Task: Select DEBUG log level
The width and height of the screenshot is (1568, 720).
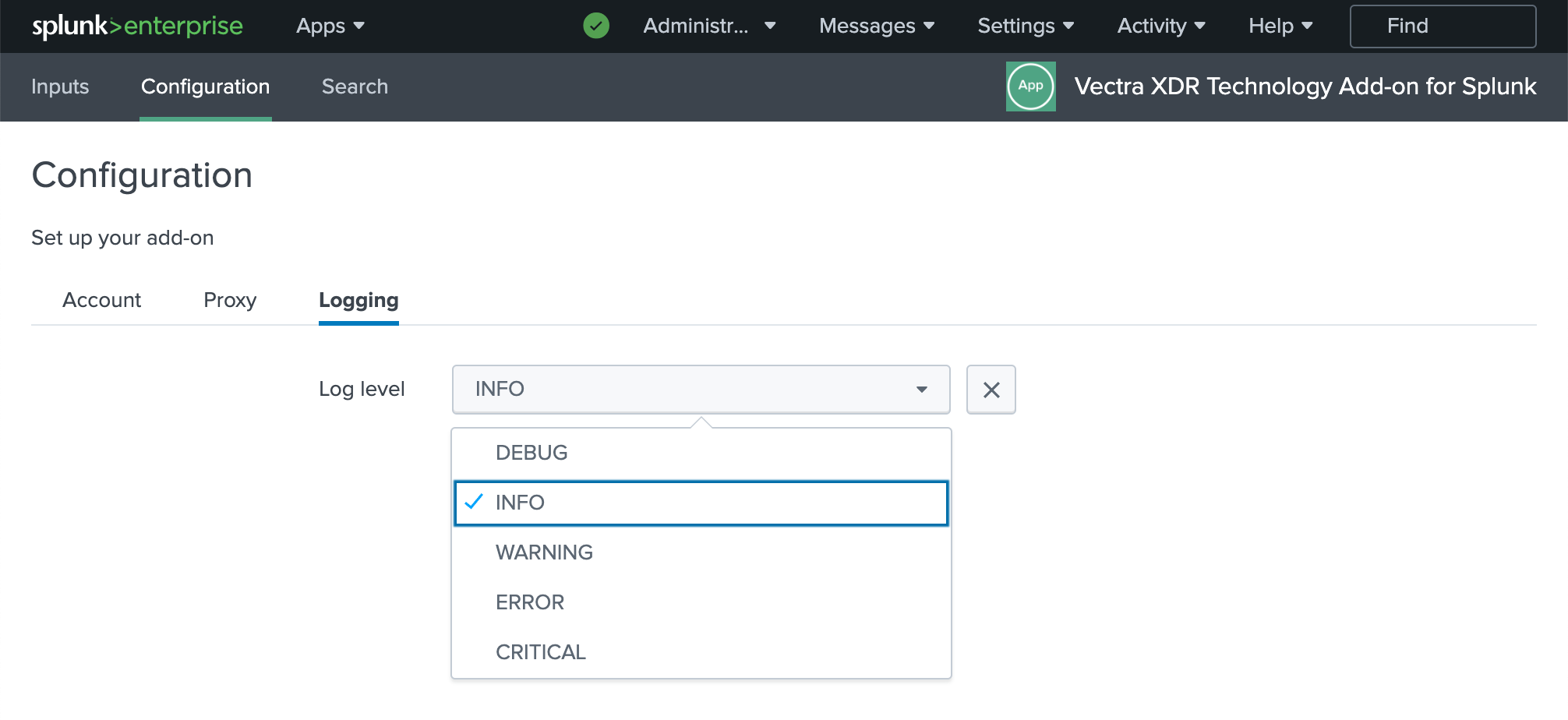Action: 531,452
